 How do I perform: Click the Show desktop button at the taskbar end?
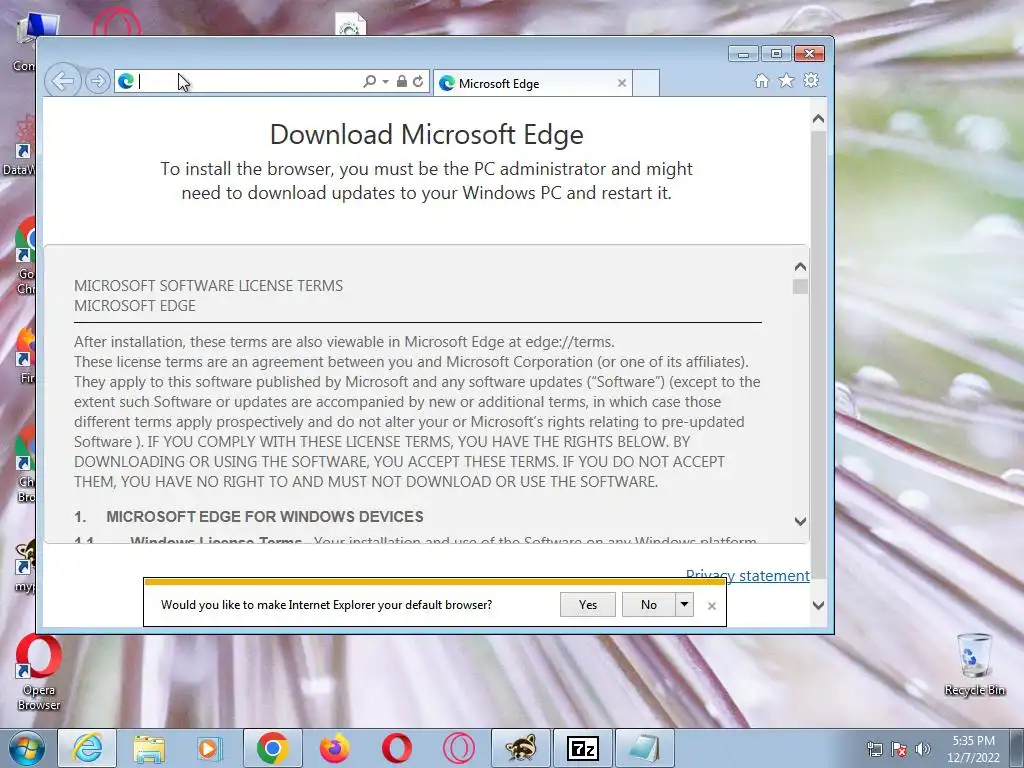tap(1017, 748)
